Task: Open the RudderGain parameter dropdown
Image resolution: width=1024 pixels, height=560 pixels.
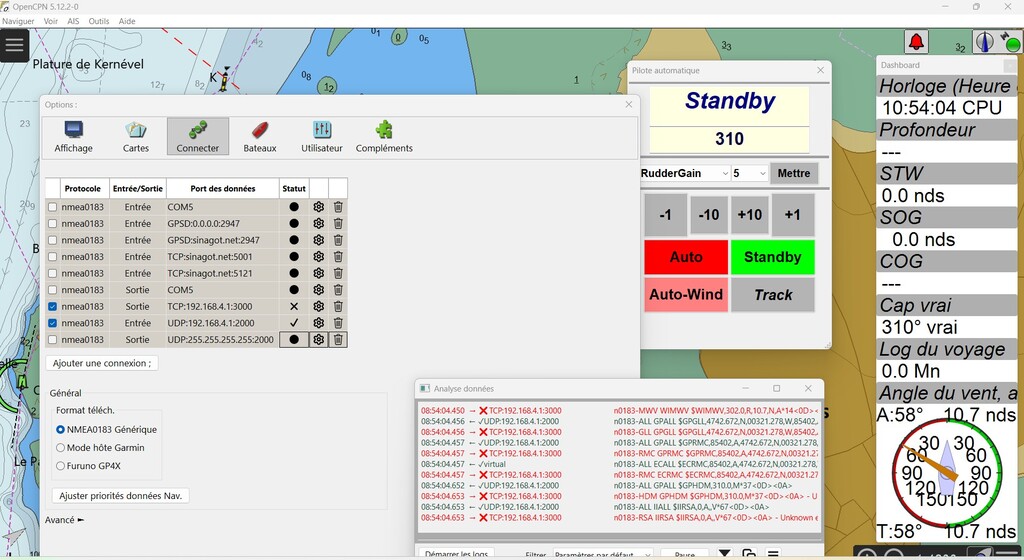Action: click(x=685, y=173)
